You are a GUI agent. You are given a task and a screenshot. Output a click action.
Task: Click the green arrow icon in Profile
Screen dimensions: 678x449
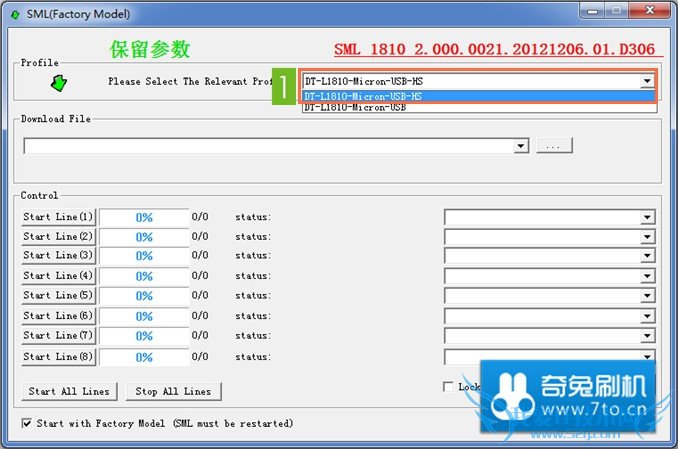59,83
